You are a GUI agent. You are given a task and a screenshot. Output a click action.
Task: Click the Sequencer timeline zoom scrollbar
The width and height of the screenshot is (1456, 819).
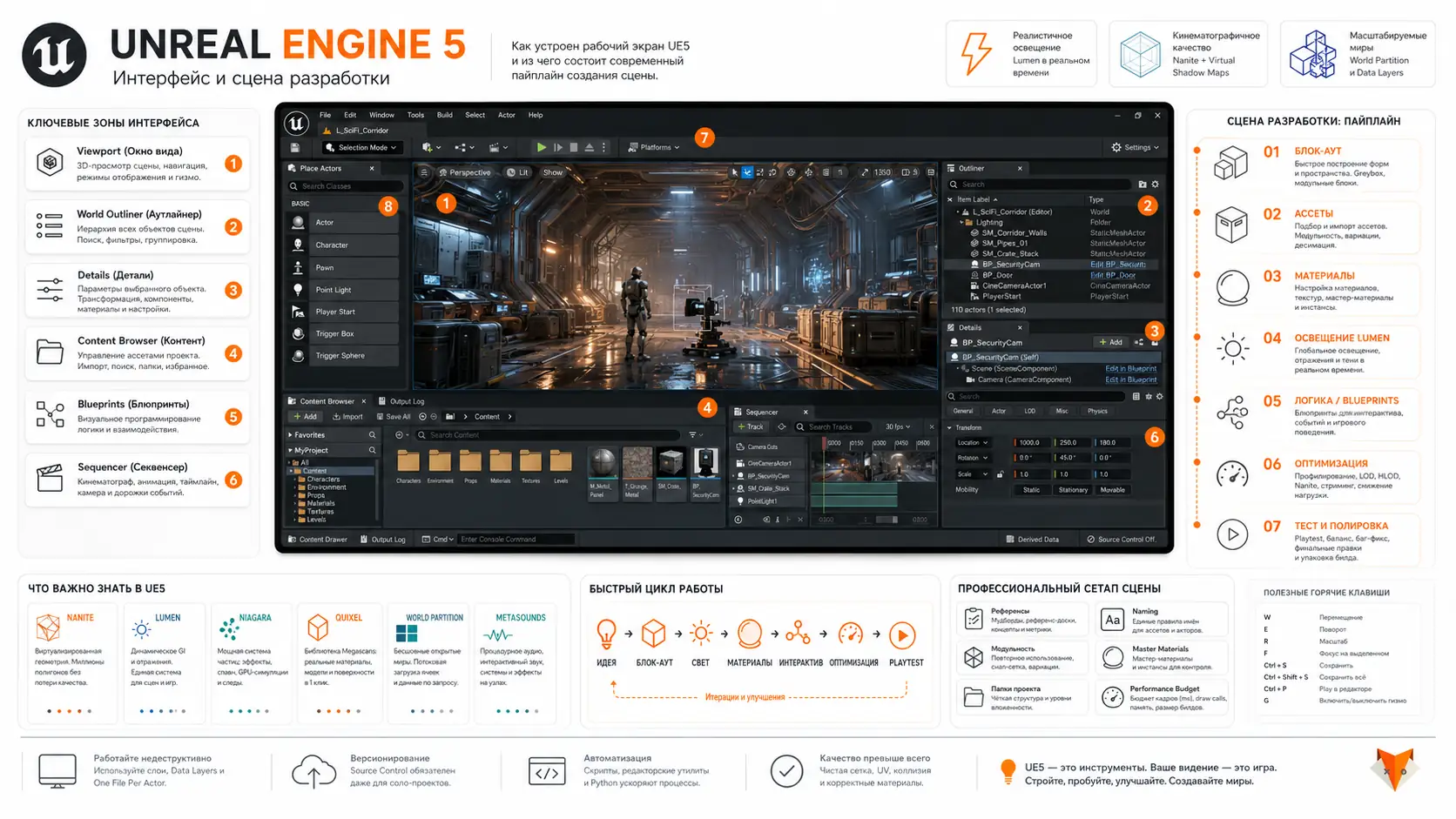tap(886, 520)
